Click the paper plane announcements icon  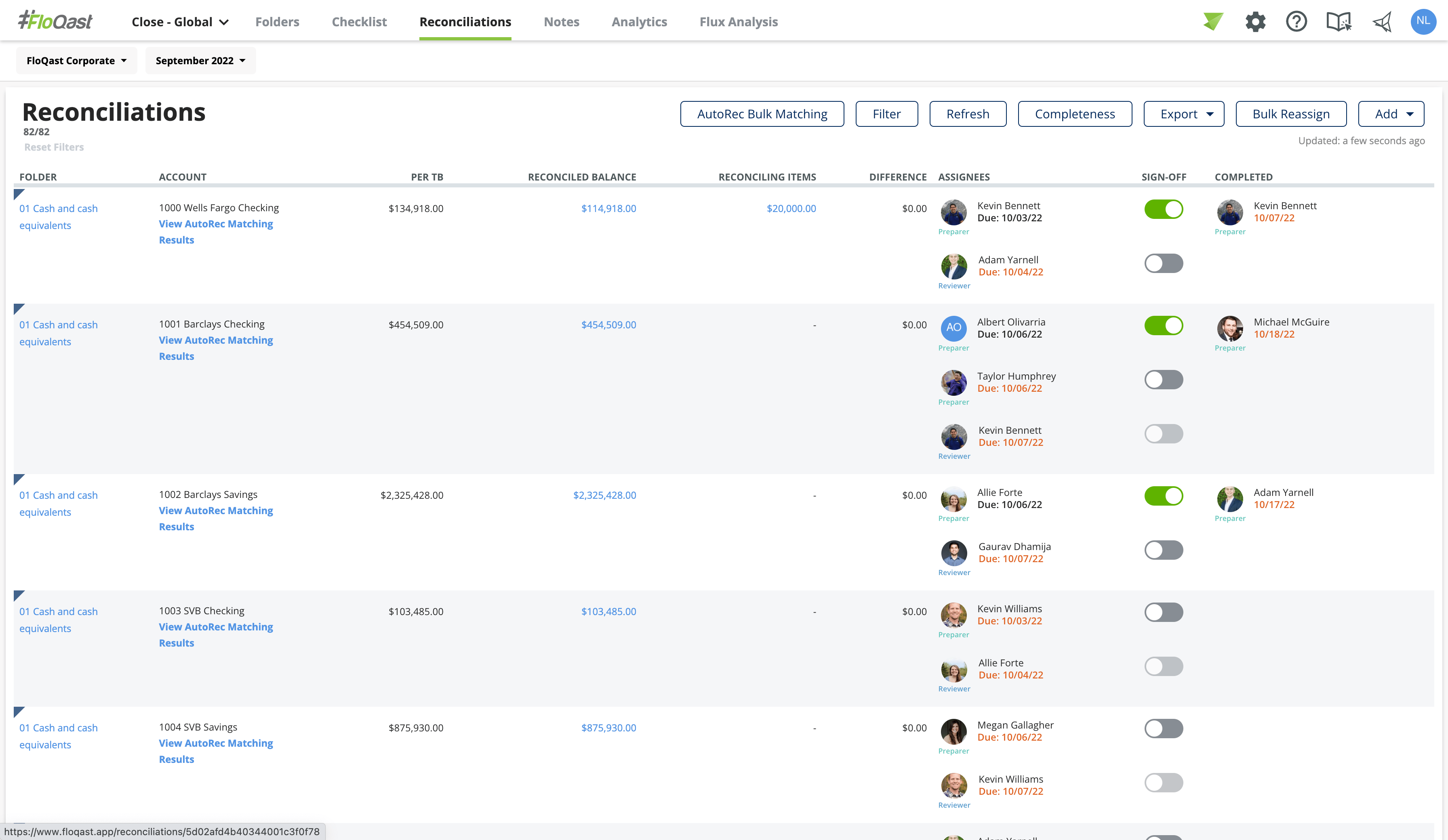[x=1382, y=21]
